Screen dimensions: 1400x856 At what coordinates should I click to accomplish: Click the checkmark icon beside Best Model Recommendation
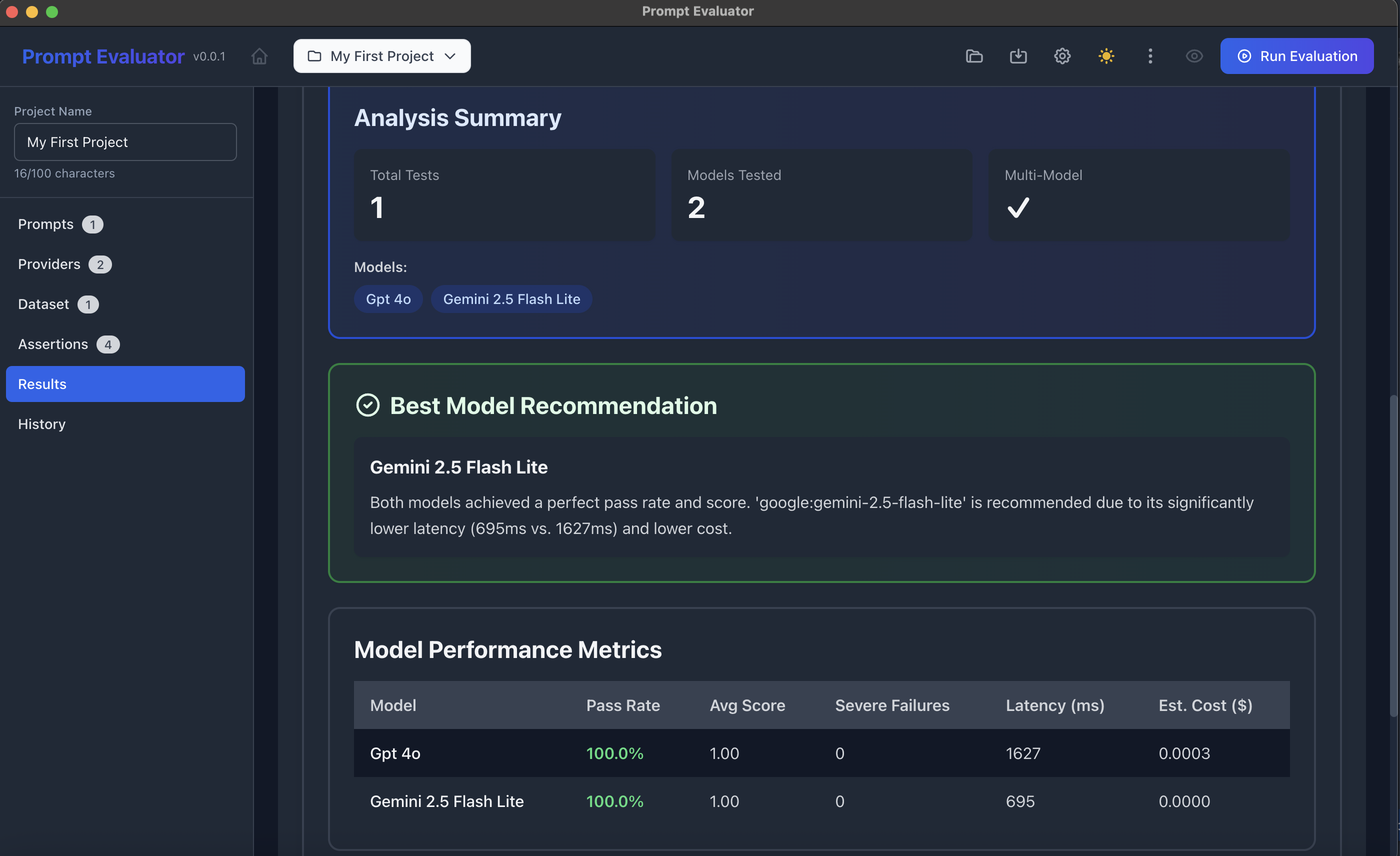point(368,405)
